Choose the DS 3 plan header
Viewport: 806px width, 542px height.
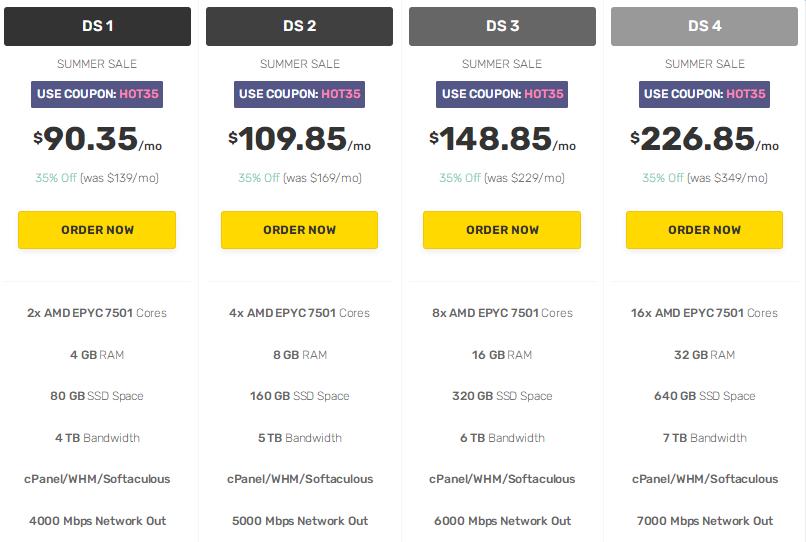tap(502, 26)
